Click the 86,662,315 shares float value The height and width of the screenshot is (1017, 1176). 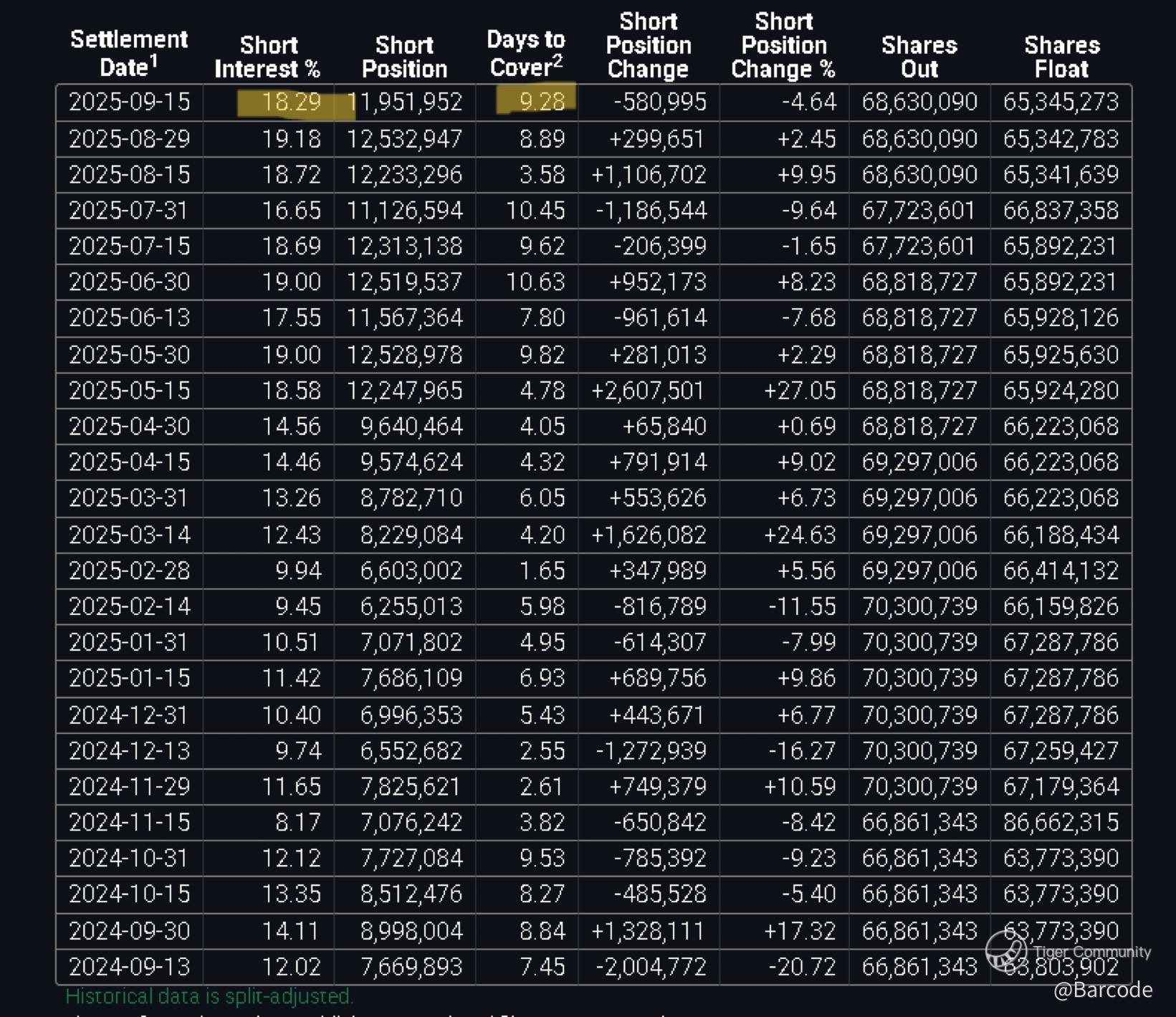(x=1061, y=822)
